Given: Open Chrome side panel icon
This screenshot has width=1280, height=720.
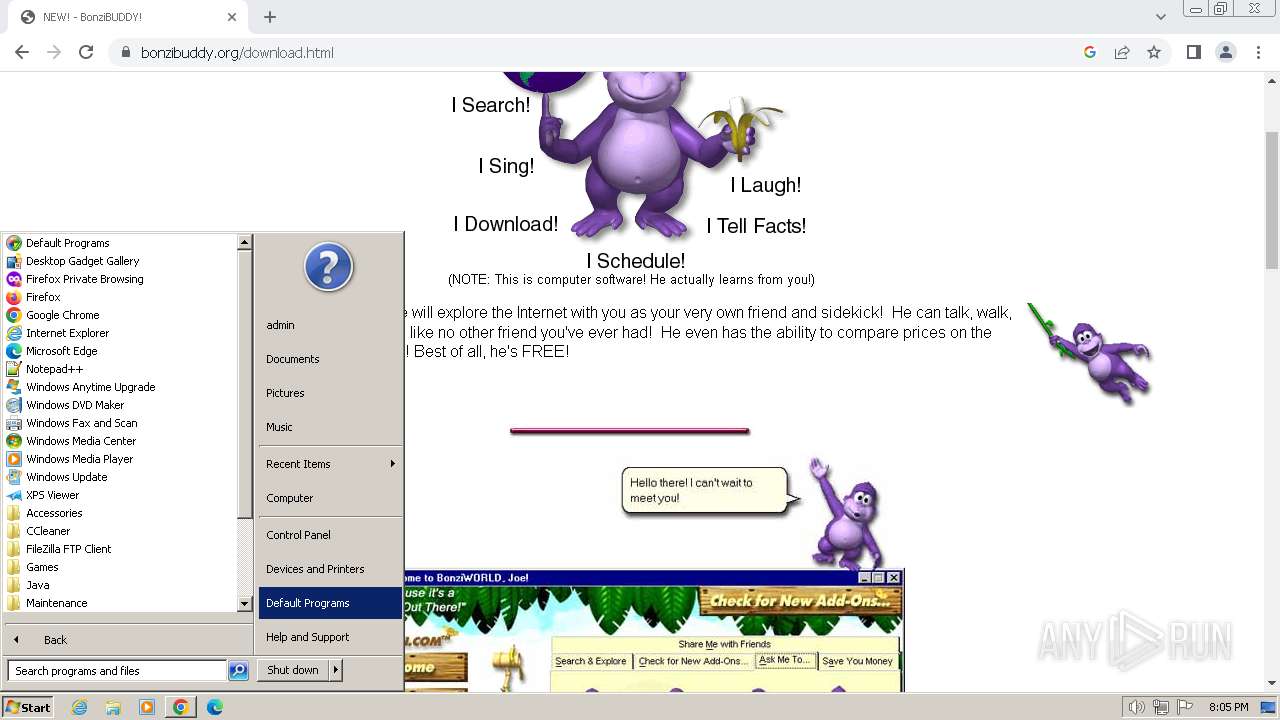Looking at the screenshot, I should coord(1193,52).
